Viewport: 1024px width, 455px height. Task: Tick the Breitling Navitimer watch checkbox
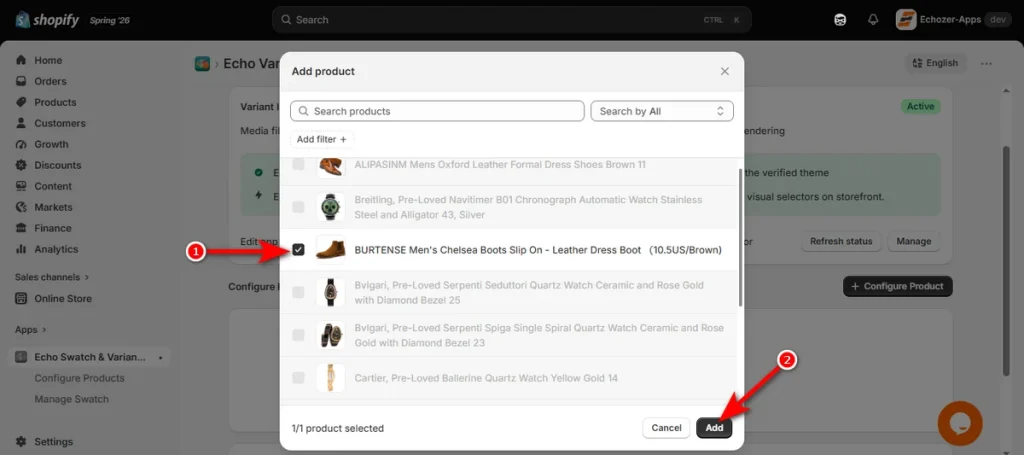[x=298, y=207]
